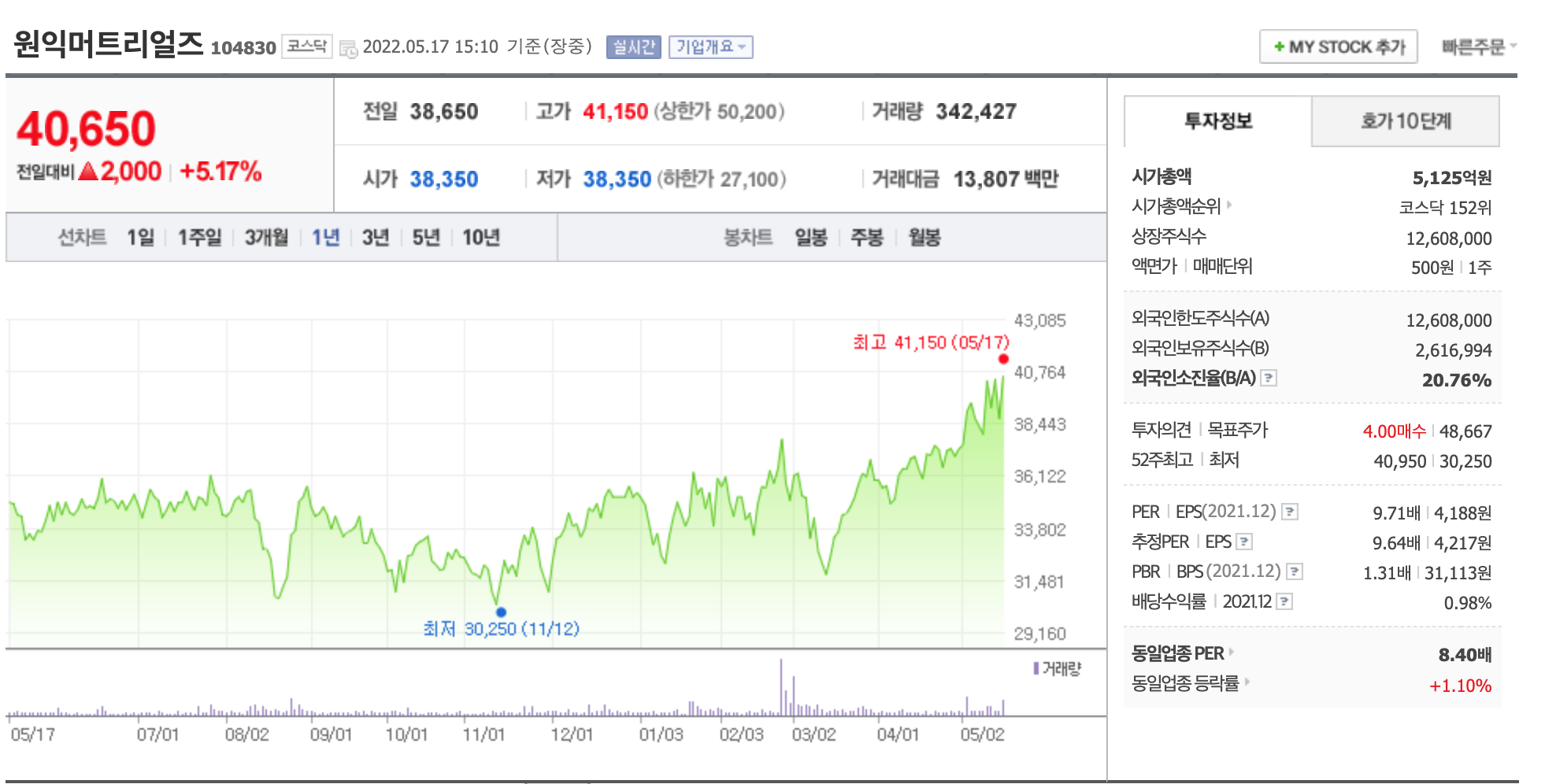Click the 배당수익률 value 0.98%

point(1467,603)
